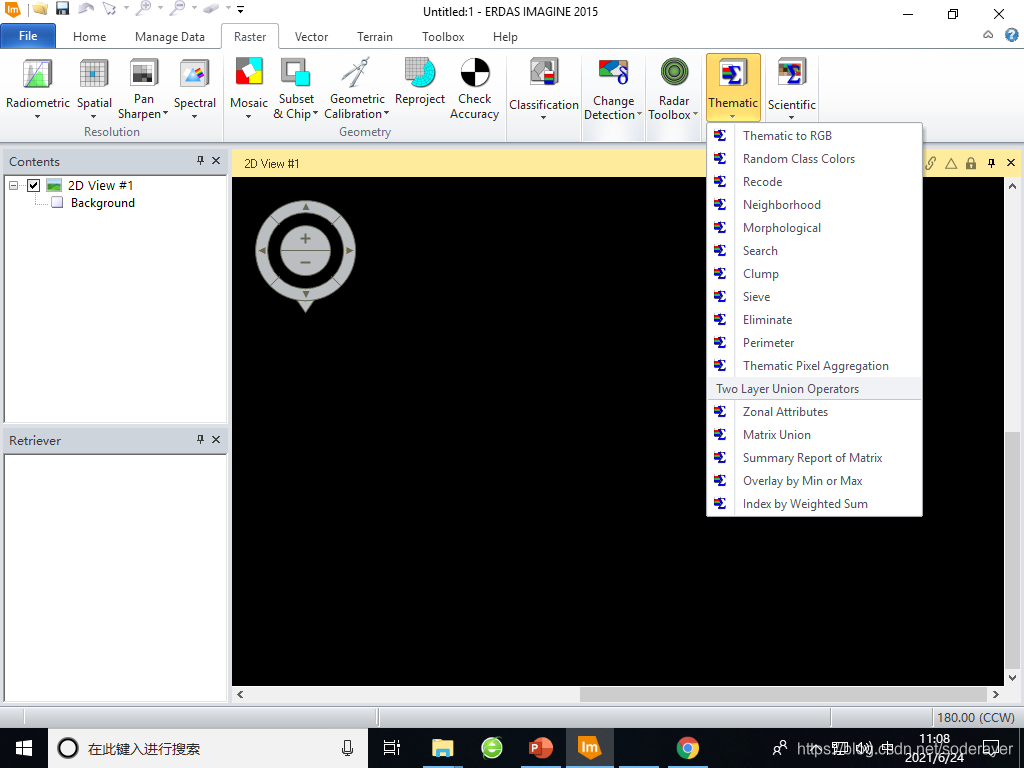This screenshot has width=1024, height=768.
Task: Choose Index by Weighted Sum
Action: [814, 504]
